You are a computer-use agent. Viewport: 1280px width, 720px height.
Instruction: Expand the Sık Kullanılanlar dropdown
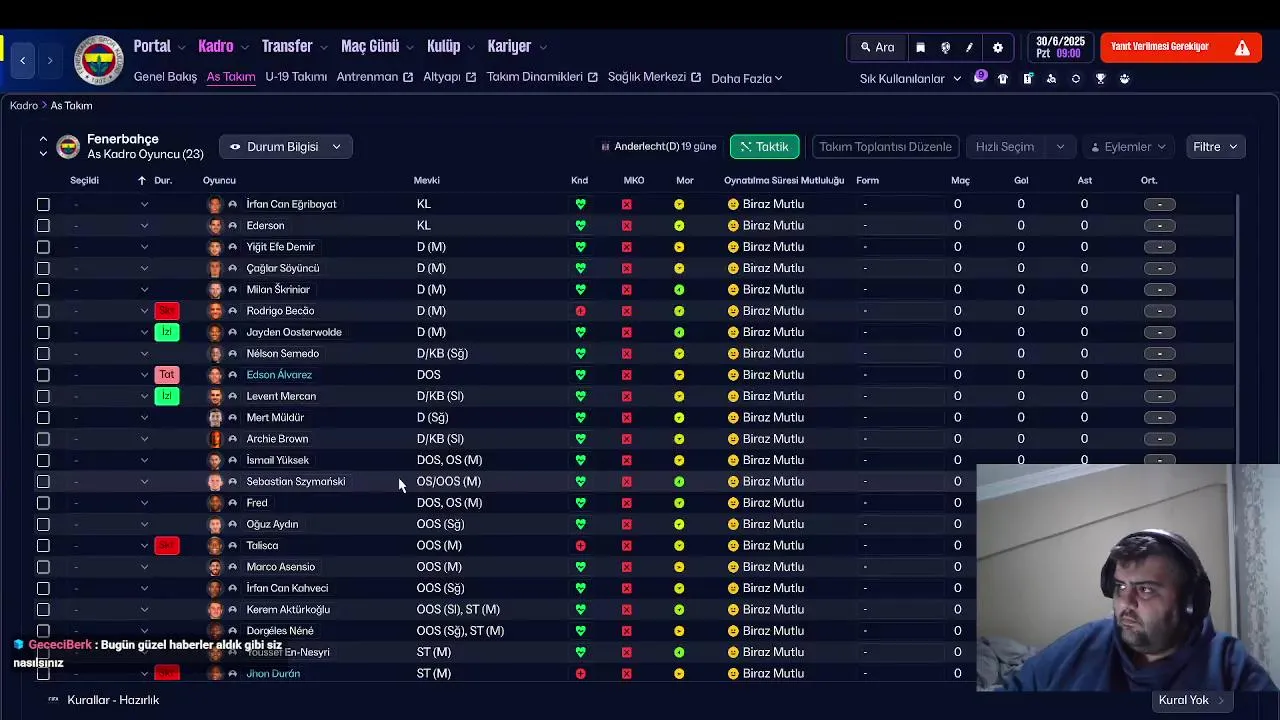click(x=910, y=78)
